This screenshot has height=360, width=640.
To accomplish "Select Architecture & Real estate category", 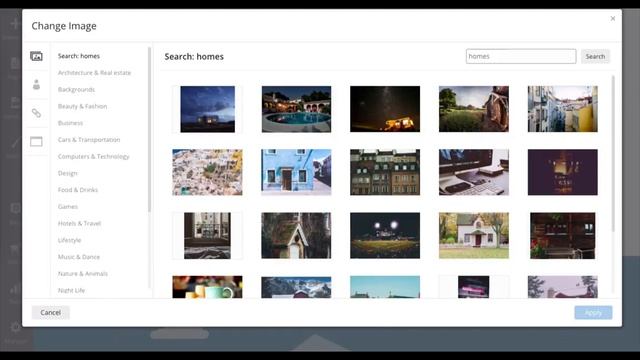I will click(94, 73).
